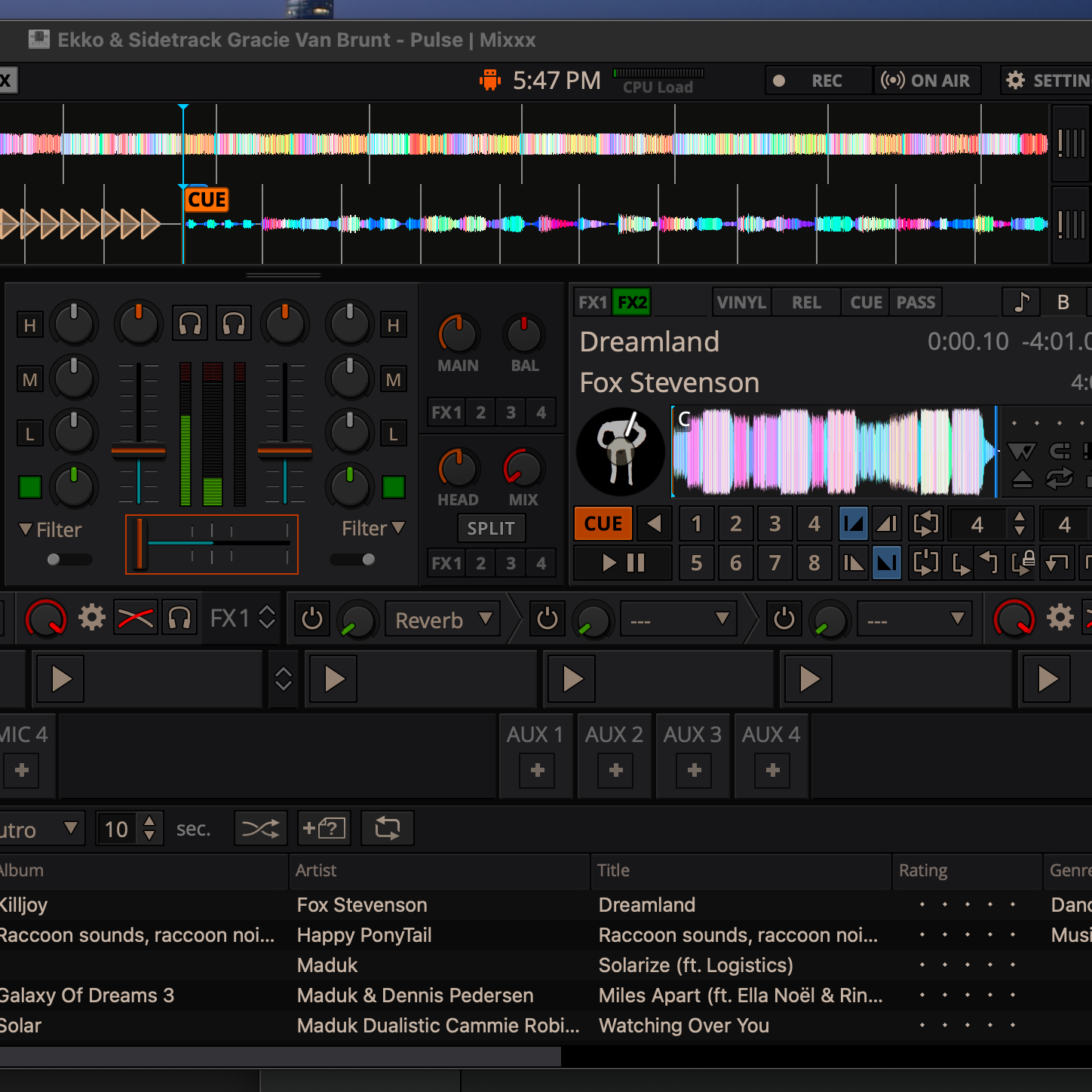
Task: Click the reverse playback arrow button
Action: coord(654,523)
